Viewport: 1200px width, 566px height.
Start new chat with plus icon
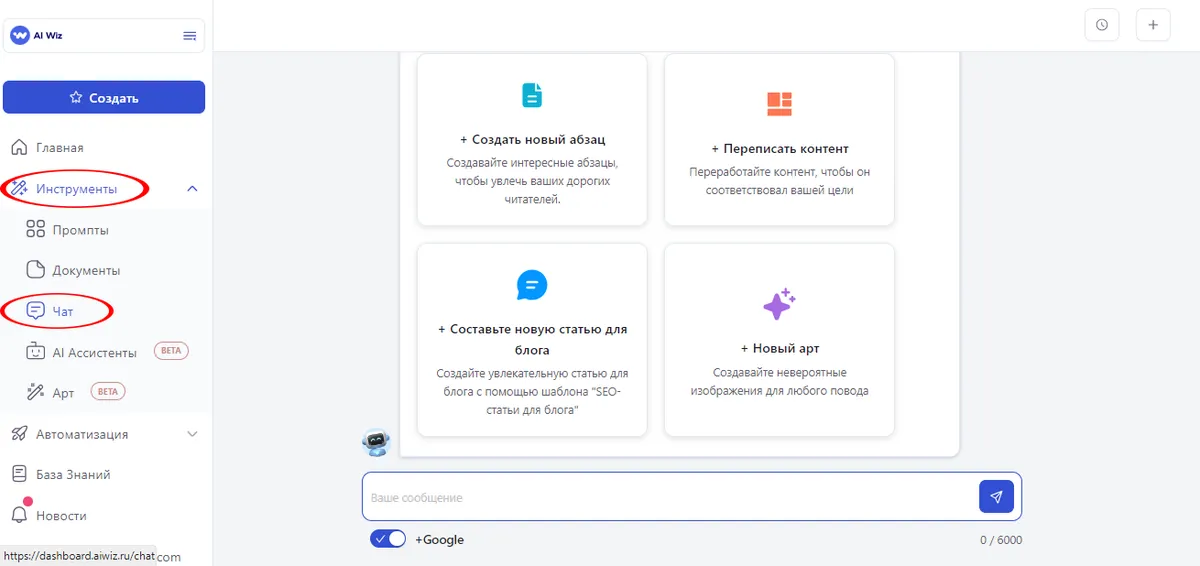click(1153, 25)
